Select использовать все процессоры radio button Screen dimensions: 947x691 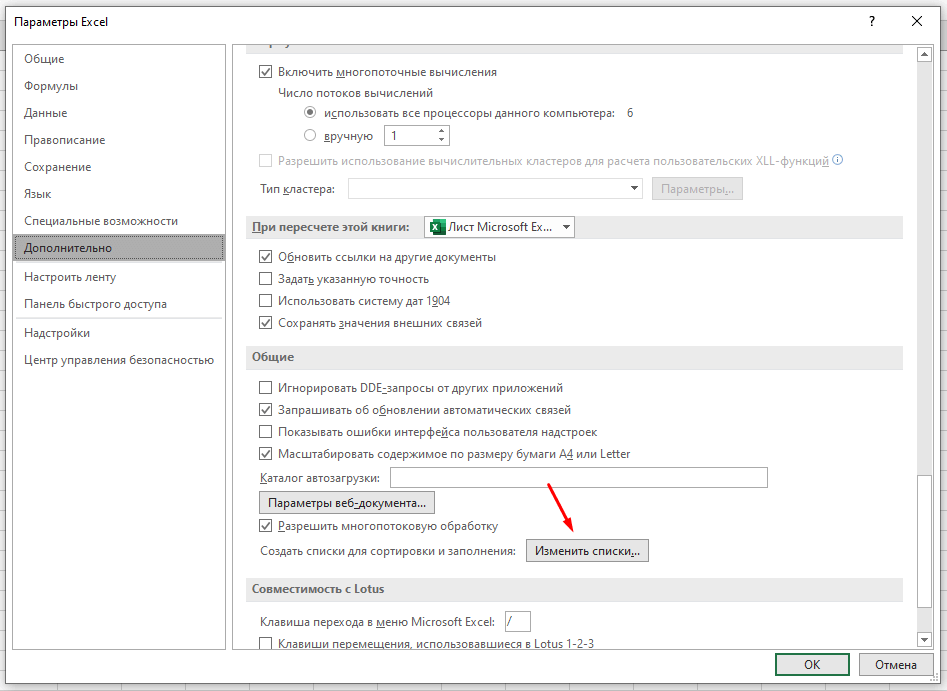point(310,112)
